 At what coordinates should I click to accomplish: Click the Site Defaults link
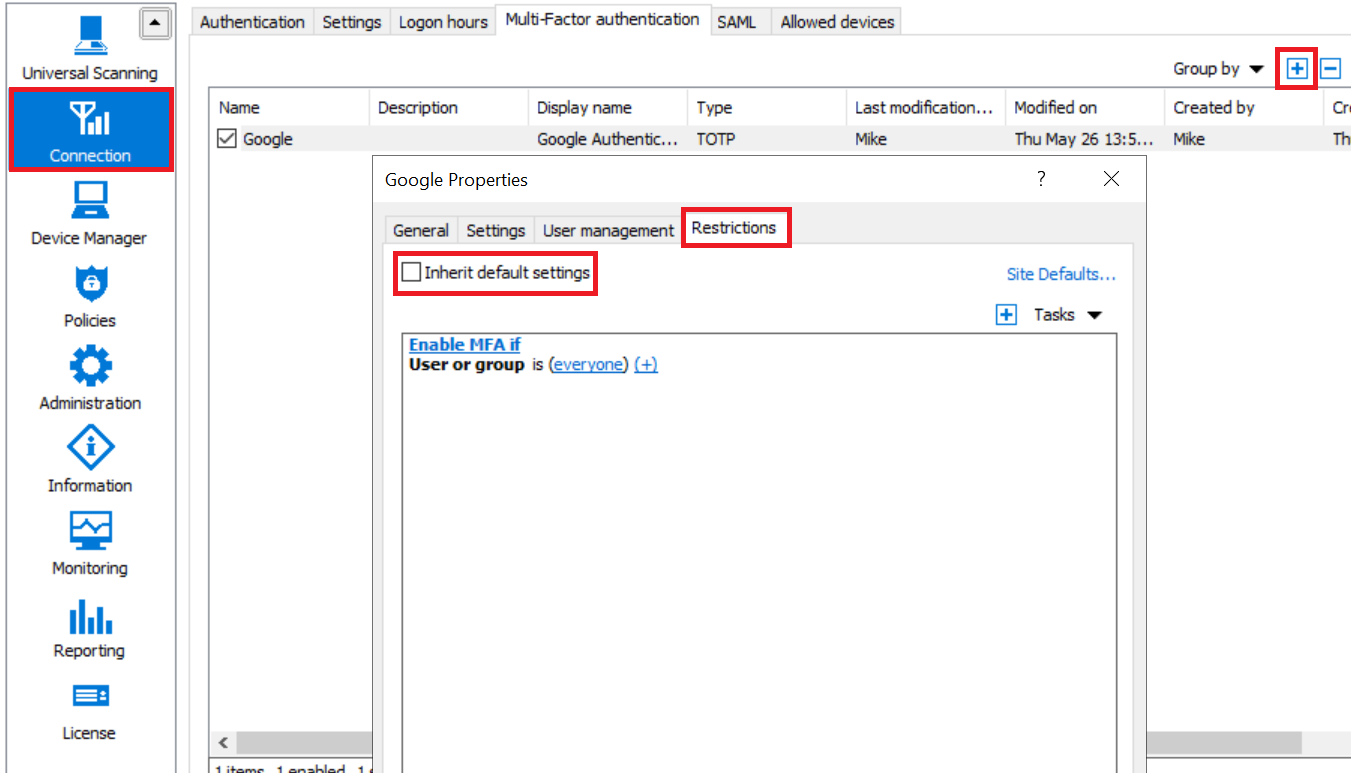coord(1061,274)
